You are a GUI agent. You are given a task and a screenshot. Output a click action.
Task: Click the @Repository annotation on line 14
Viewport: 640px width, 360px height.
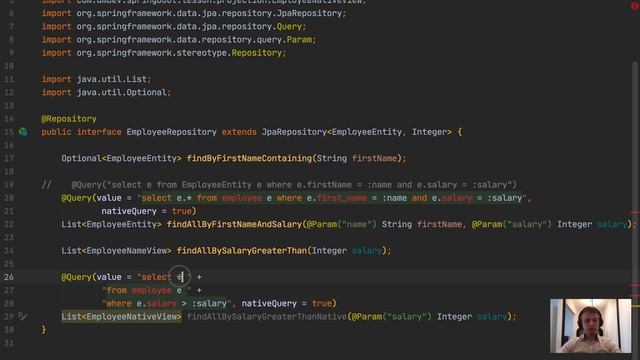point(69,119)
